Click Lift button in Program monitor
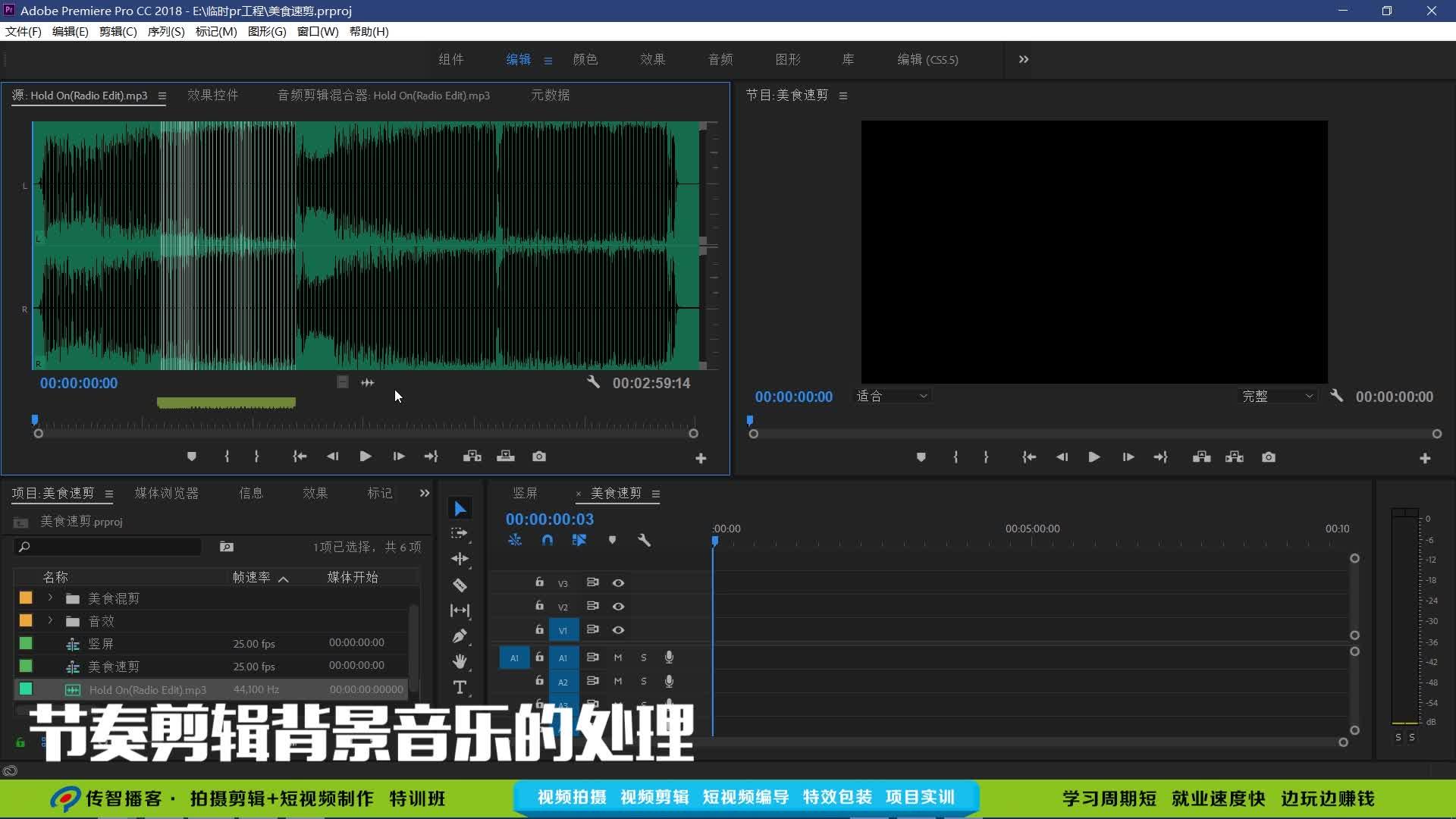The width and height of the screenshot is (1456, 819). (x=1201, y=457)
